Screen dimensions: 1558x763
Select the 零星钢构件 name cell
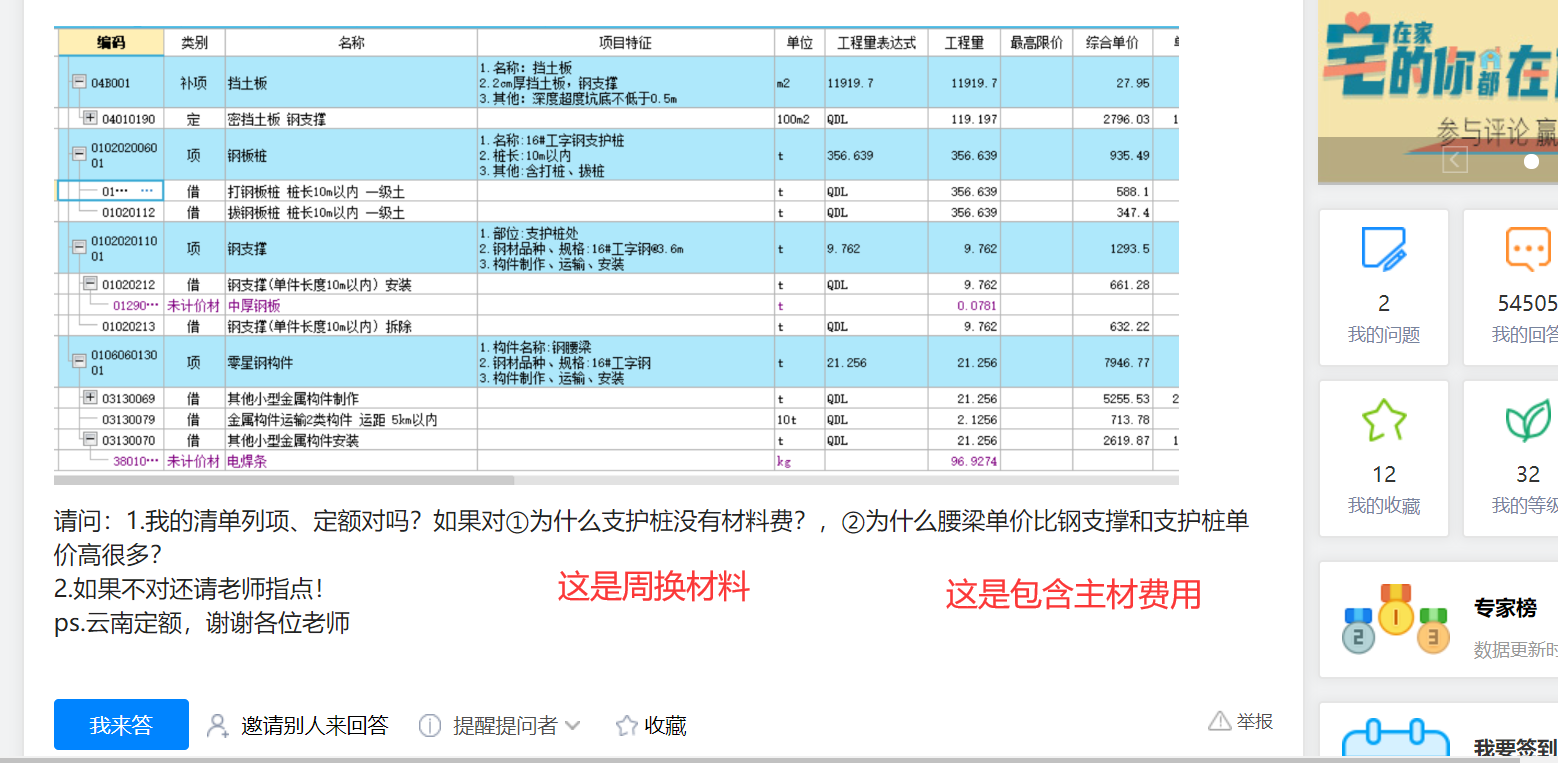click(351, 362)
